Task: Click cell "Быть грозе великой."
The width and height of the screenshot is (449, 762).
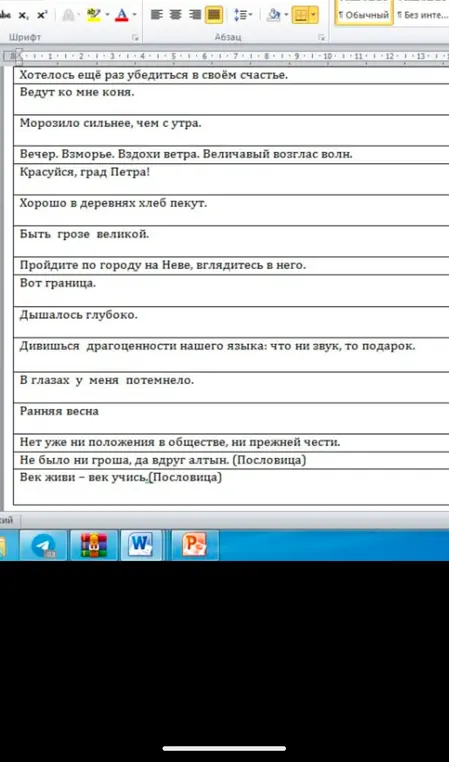Action: pos(231,242)
